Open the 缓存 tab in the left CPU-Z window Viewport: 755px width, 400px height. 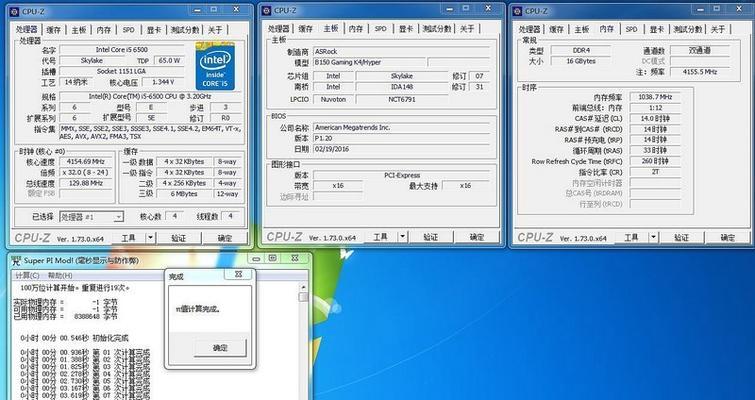[53, 30]
